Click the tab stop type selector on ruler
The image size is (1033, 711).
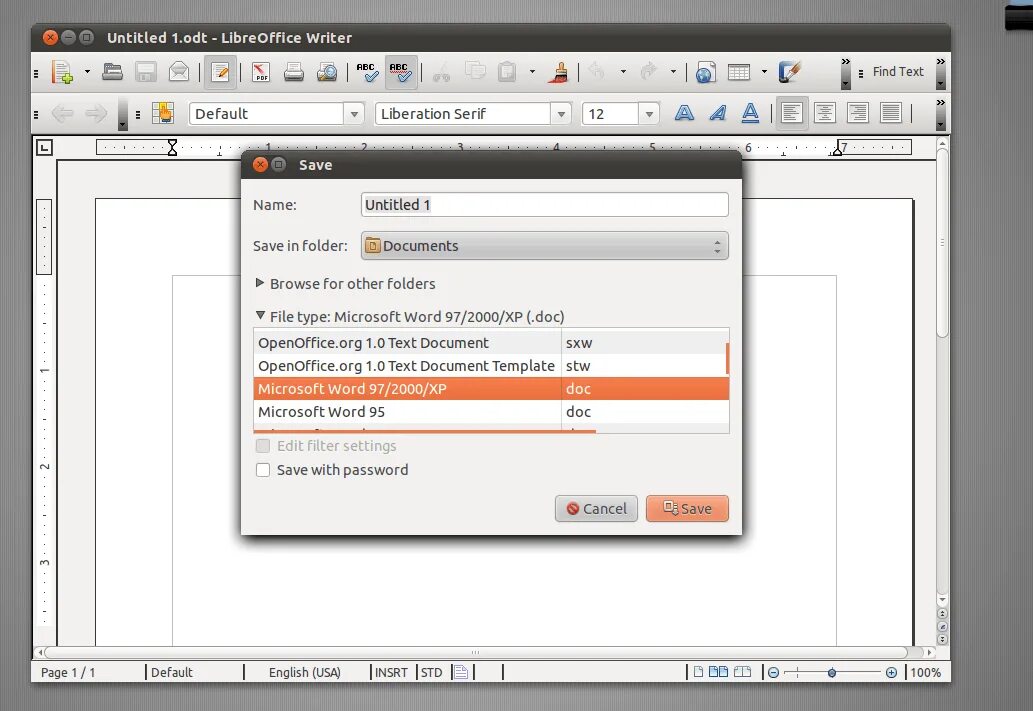[x=44, y=147]
